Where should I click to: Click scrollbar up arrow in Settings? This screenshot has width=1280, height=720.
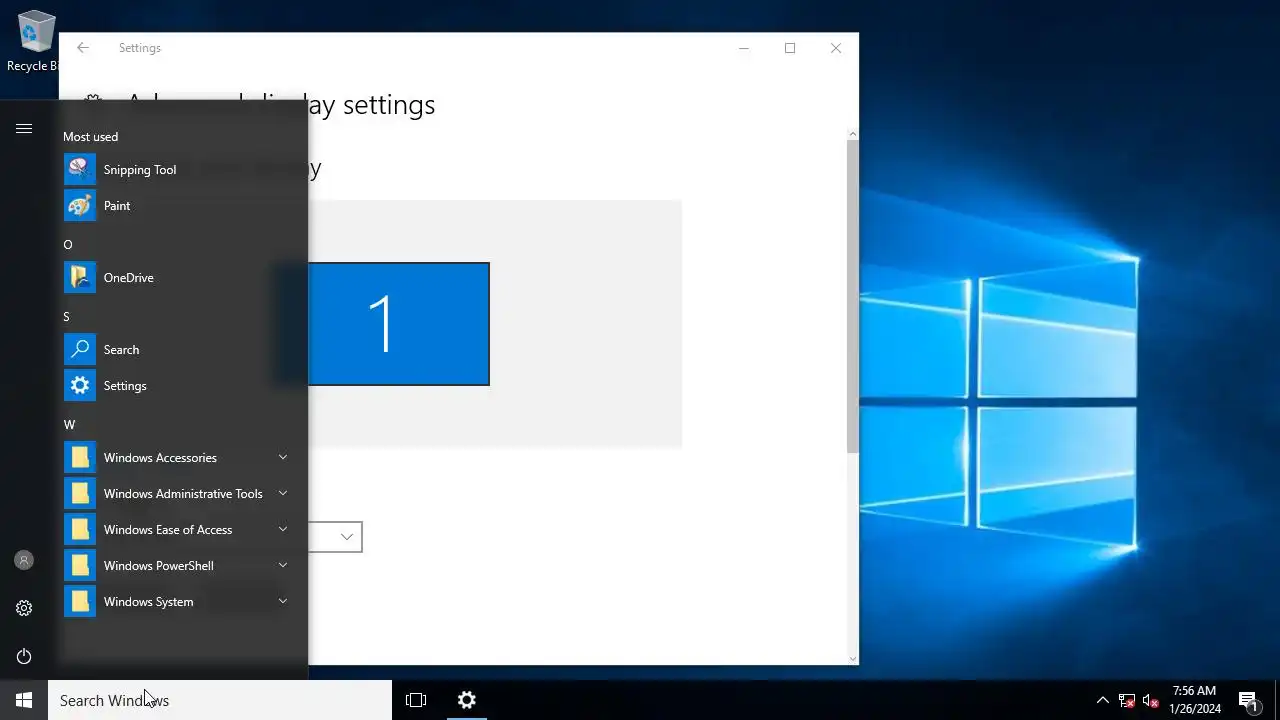852,133
